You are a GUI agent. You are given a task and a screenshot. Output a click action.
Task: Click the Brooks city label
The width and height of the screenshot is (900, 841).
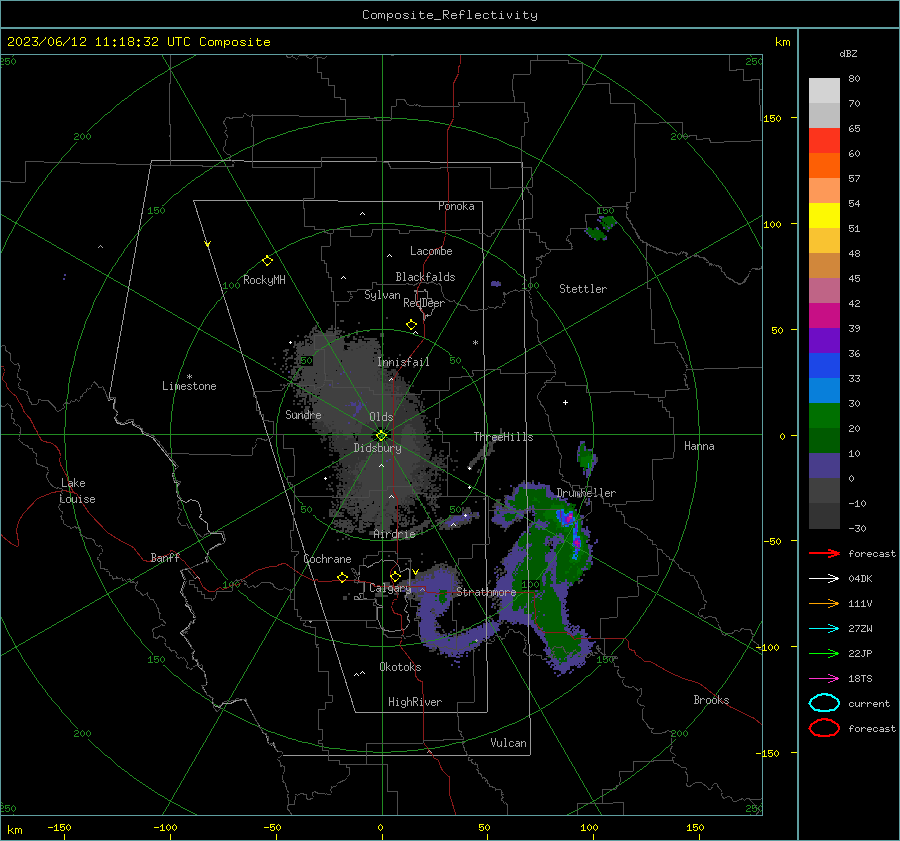click(711, 700)
